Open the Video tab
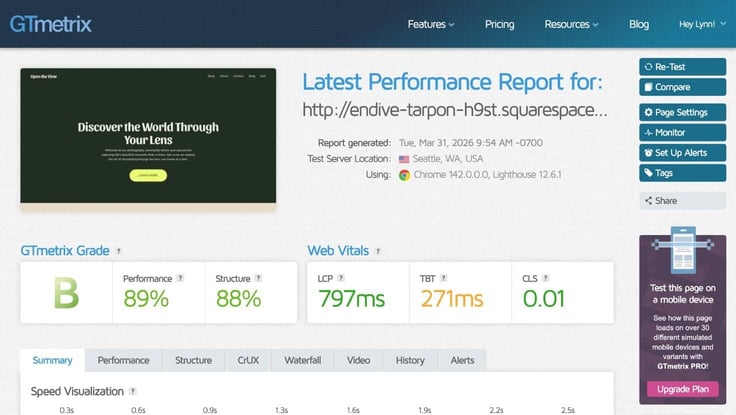This screenshot has width=736, height=415. click(x=359, y=360)
